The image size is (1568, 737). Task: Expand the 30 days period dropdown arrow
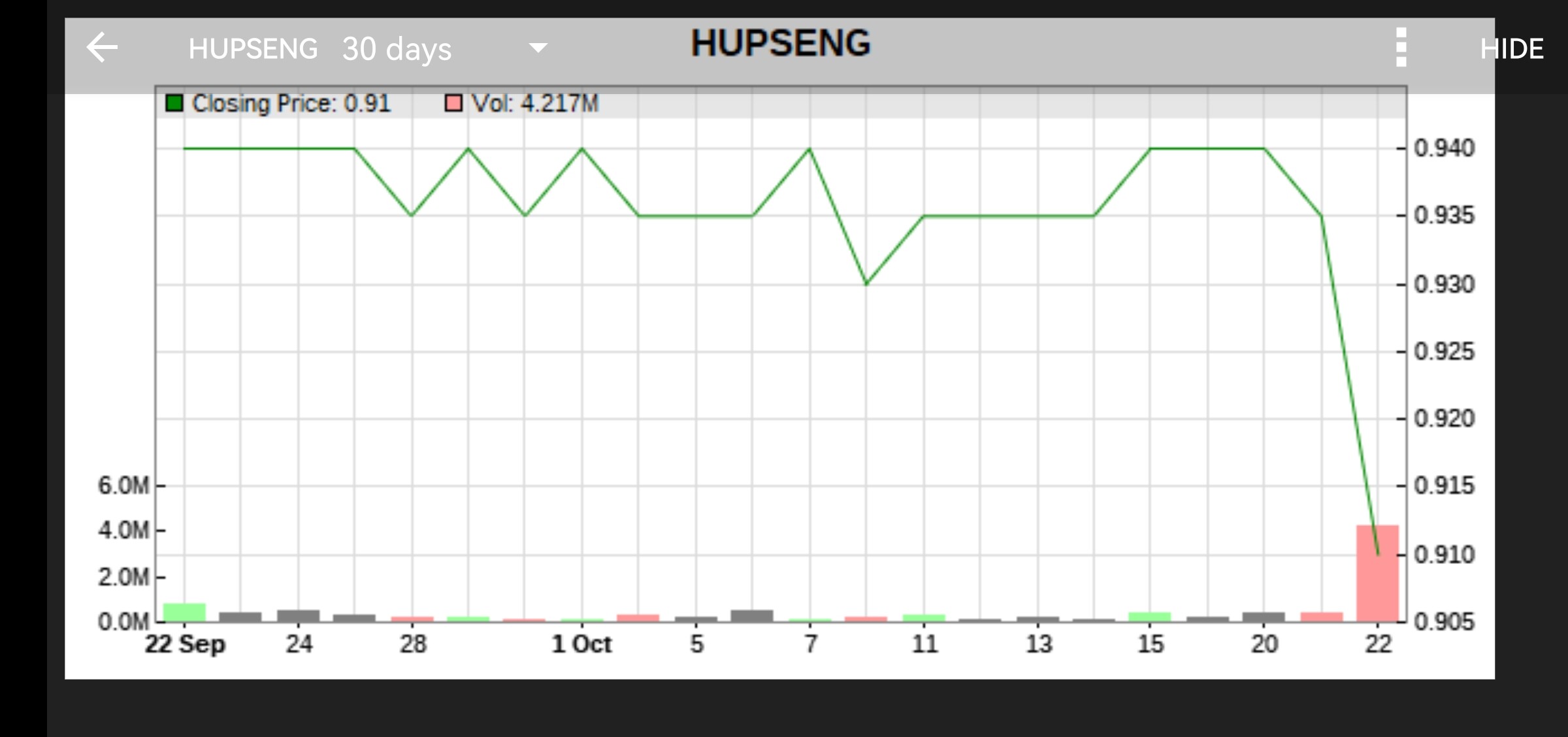pos(538,48)
